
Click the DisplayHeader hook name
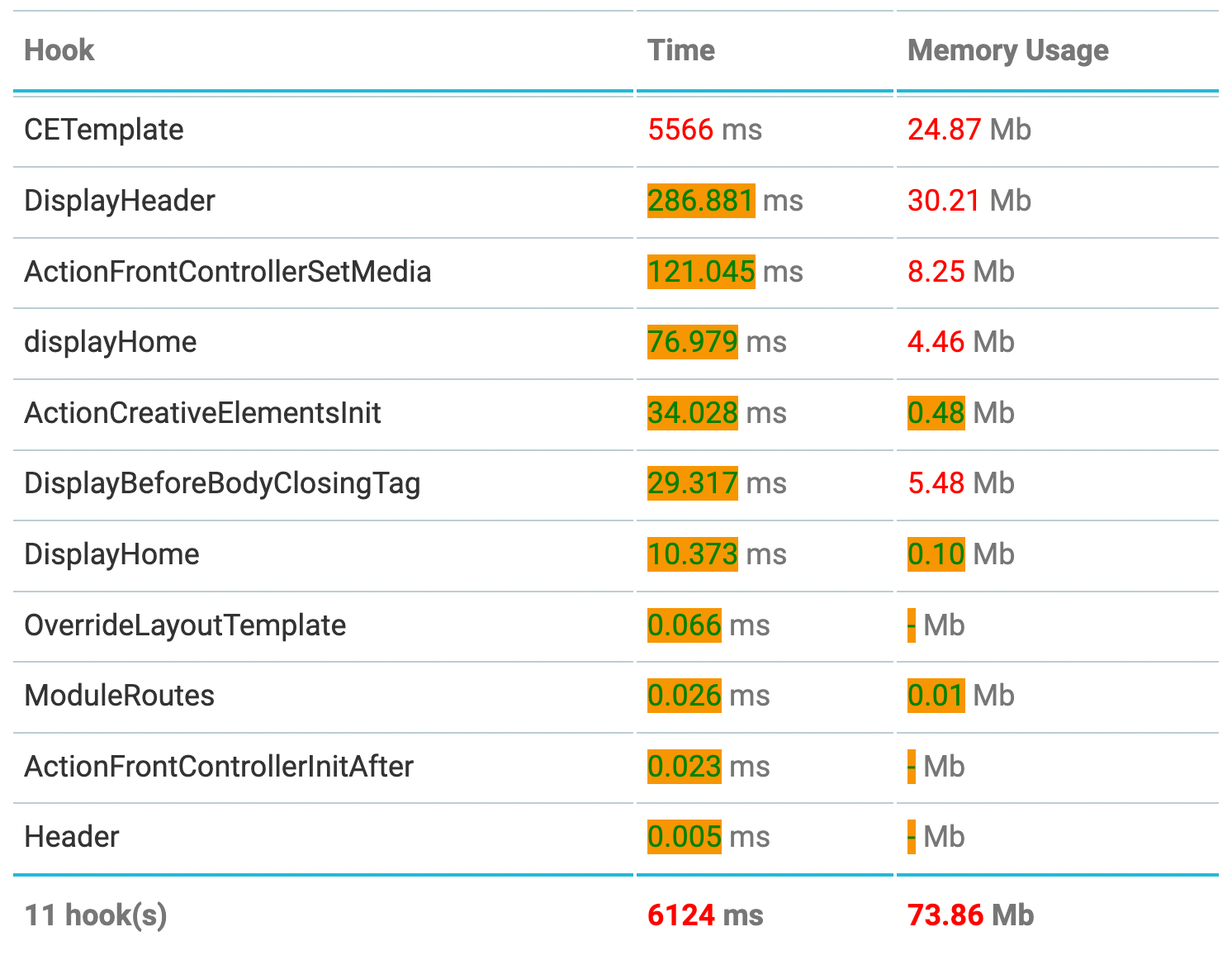point(120,201)
